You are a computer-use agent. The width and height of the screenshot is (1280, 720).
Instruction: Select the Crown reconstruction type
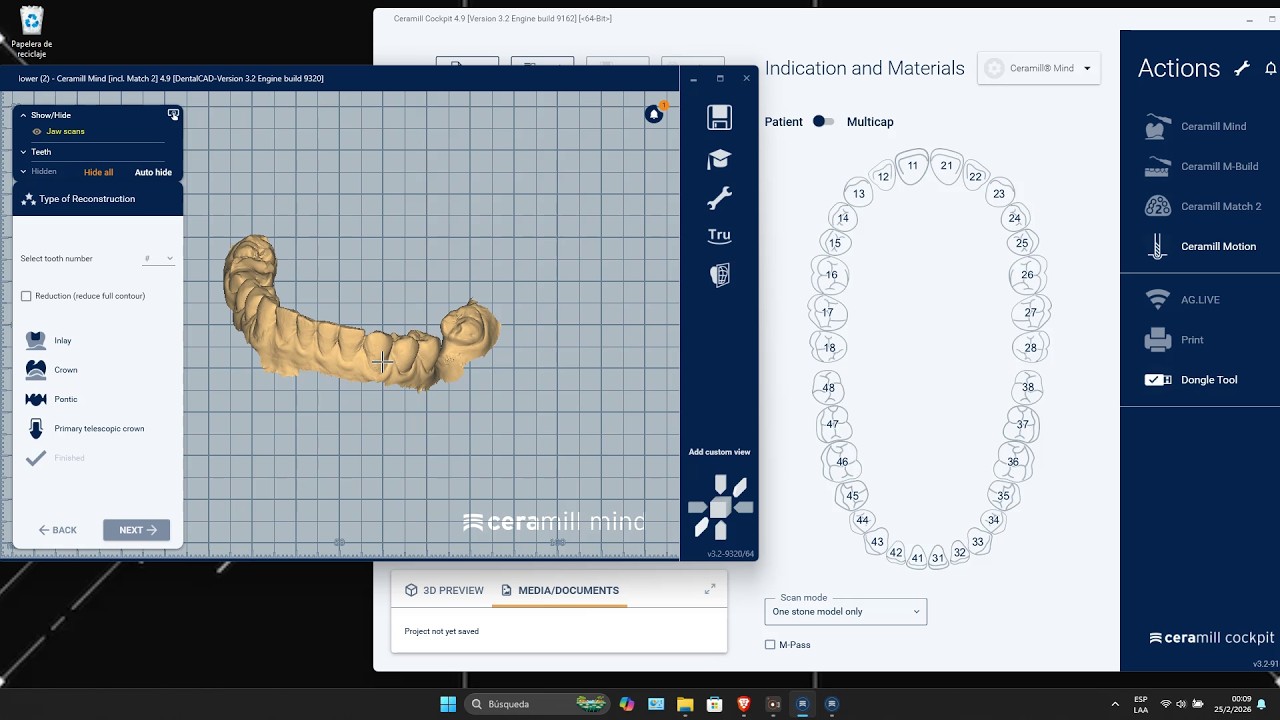(x=52, y=370)
